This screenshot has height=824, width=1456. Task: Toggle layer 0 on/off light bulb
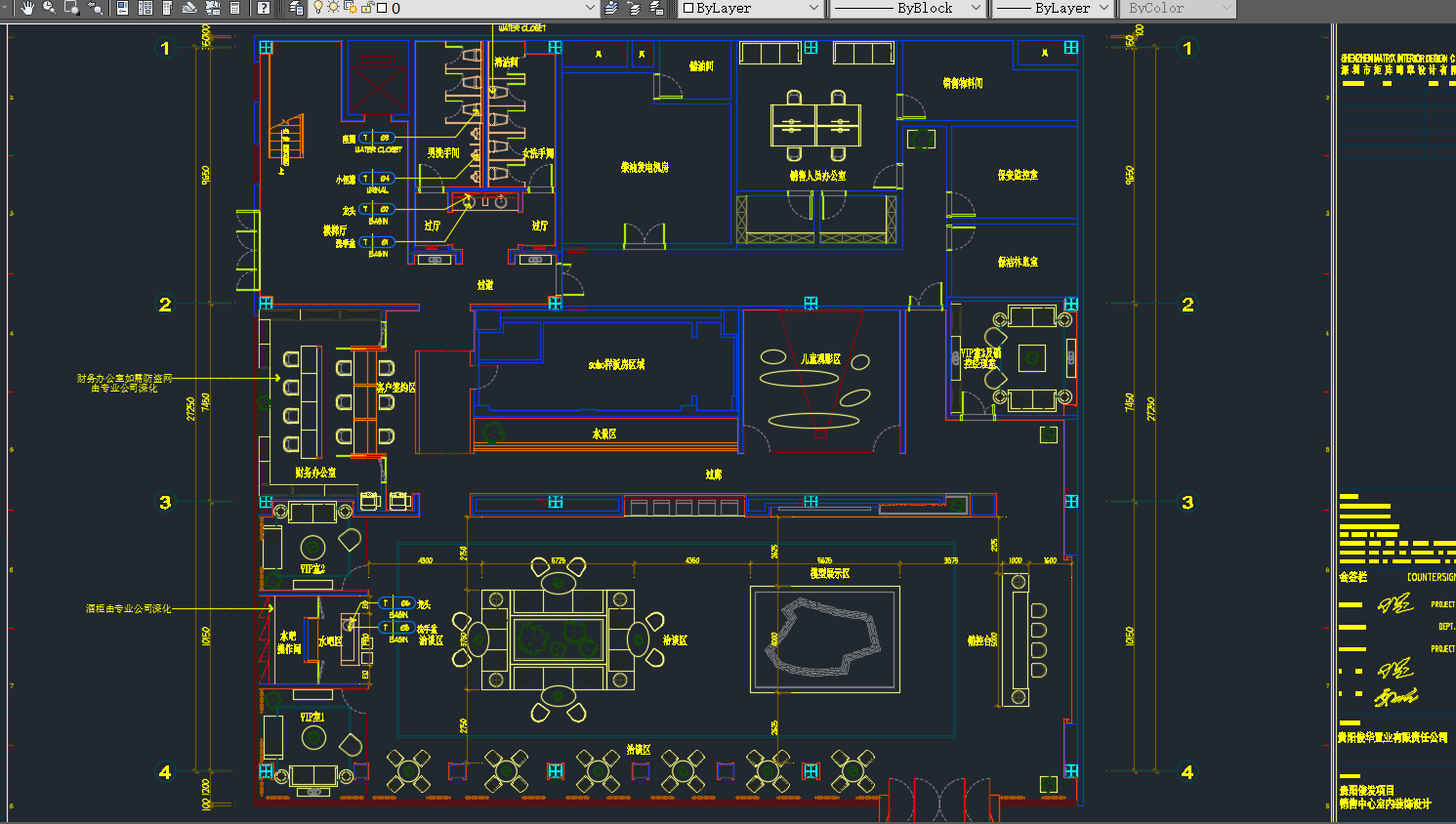coord(318,8)
